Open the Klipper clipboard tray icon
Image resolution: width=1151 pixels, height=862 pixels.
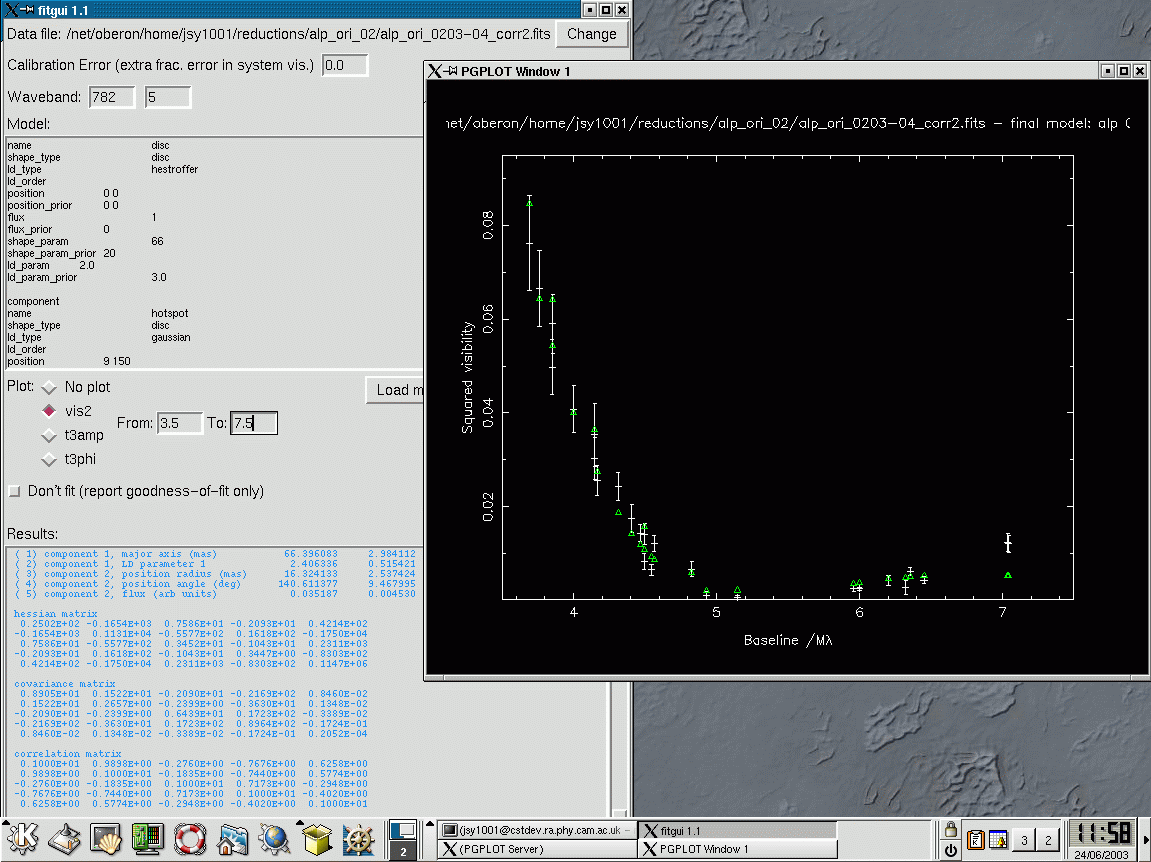(x=973, y=840)
